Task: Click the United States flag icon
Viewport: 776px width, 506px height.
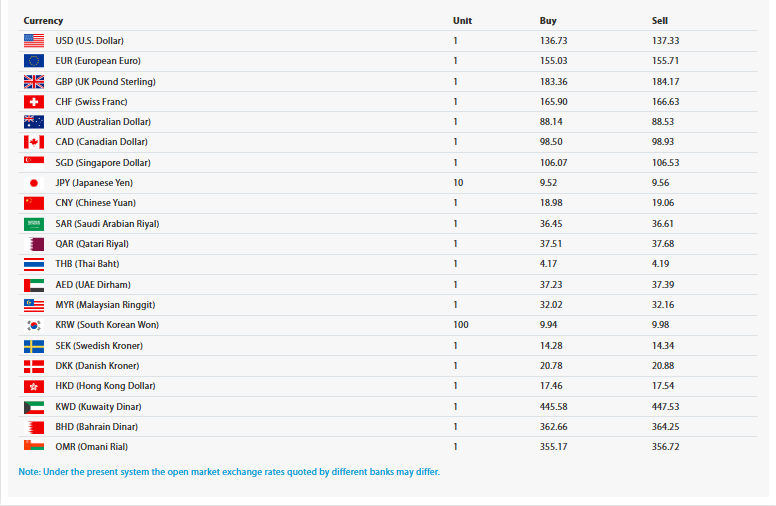Action: click(x=34, y=41)
